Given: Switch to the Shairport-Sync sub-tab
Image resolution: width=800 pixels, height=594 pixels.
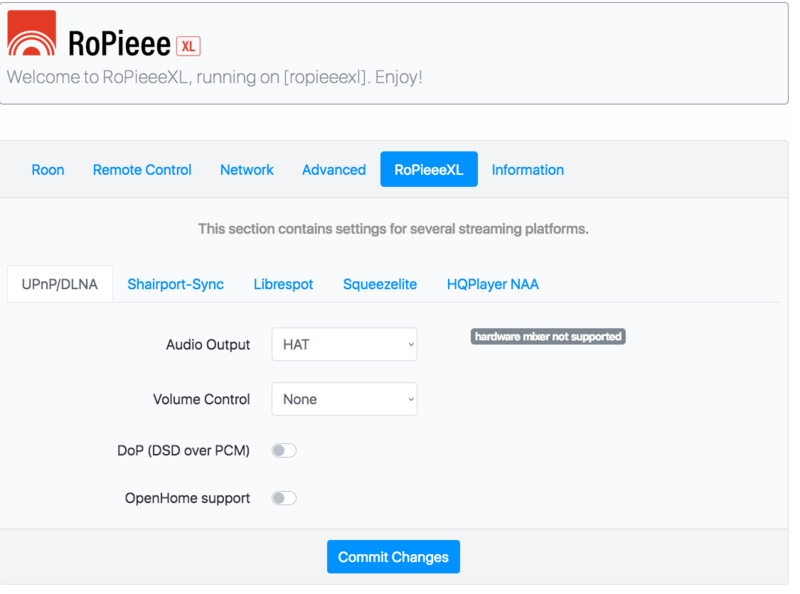Looking at the screenshot, I should click(176, 284).
